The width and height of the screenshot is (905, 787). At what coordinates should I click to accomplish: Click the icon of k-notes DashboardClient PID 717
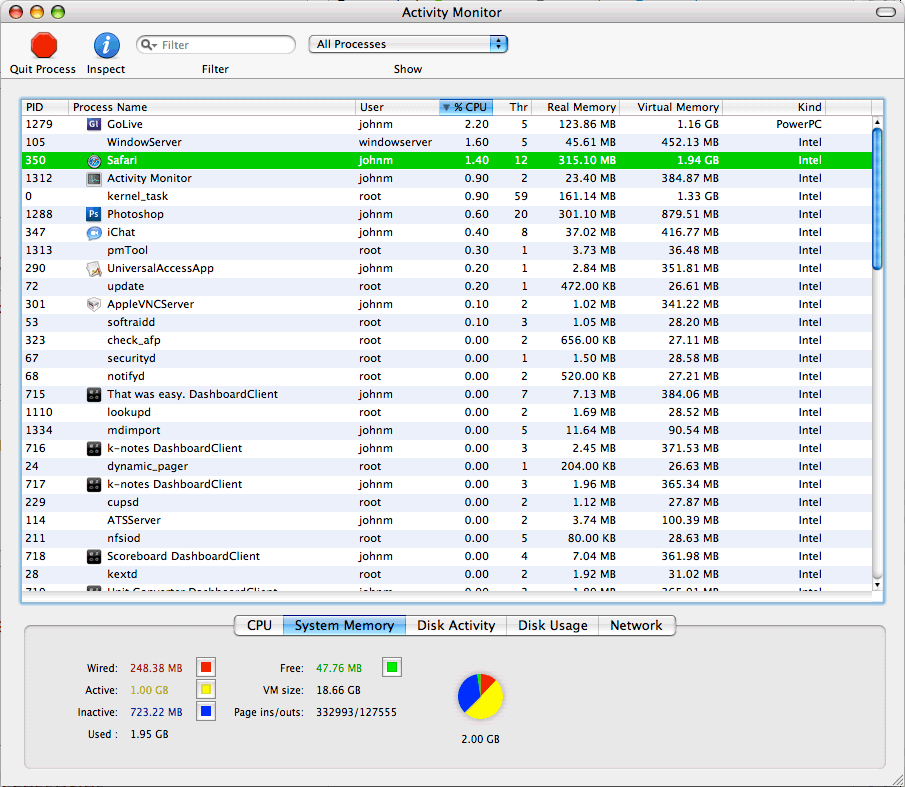[94, 485]
